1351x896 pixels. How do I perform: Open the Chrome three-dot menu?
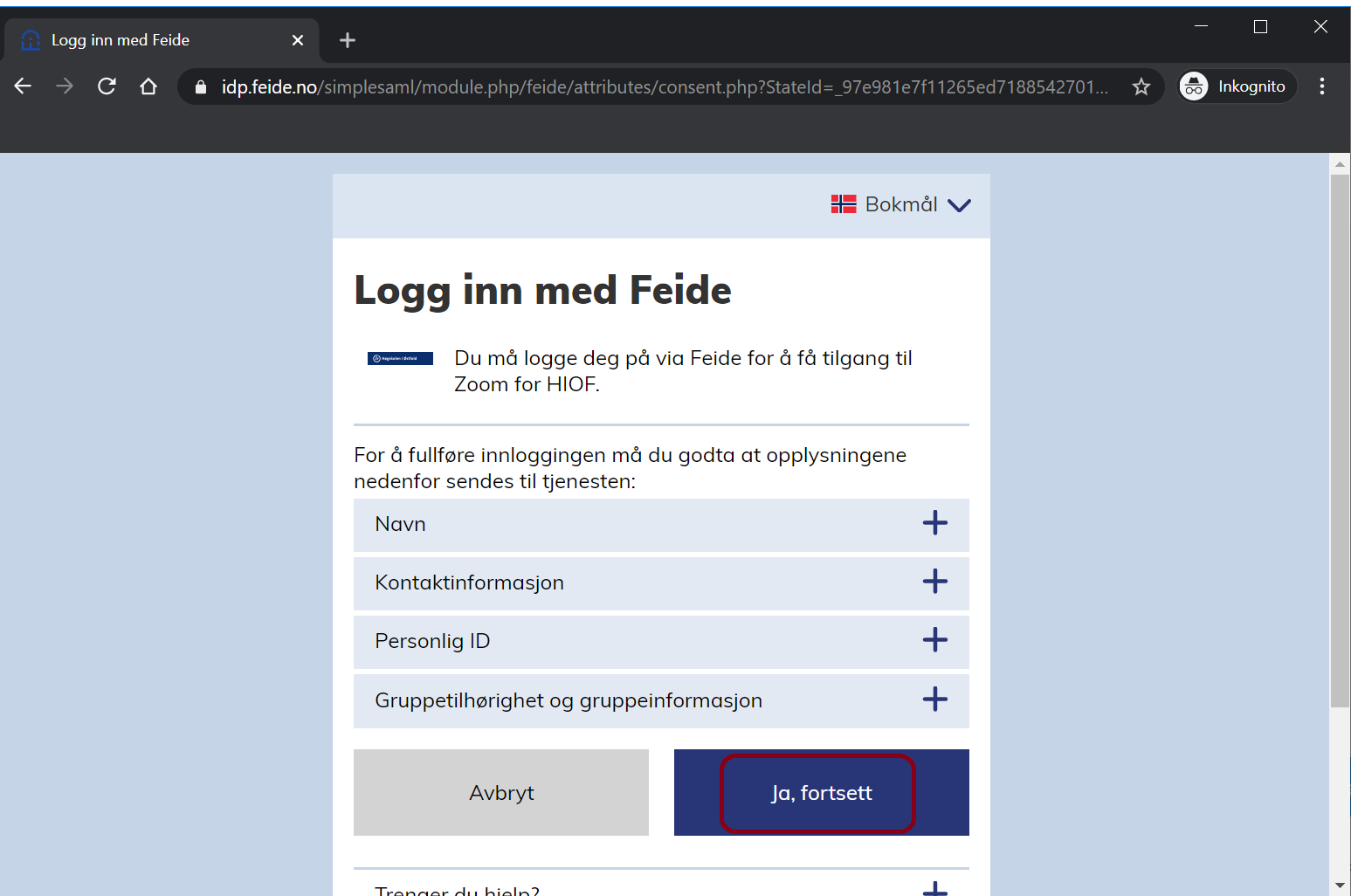pyautogui.click(x=1322, y=86)
